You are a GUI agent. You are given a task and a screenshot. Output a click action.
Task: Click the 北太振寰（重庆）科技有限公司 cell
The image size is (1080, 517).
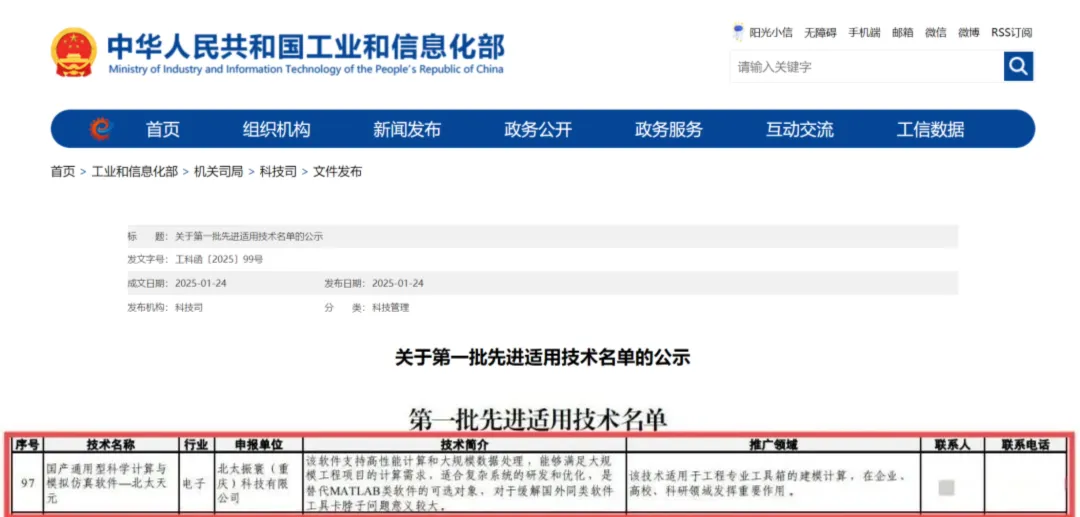(x=258, y=483)
